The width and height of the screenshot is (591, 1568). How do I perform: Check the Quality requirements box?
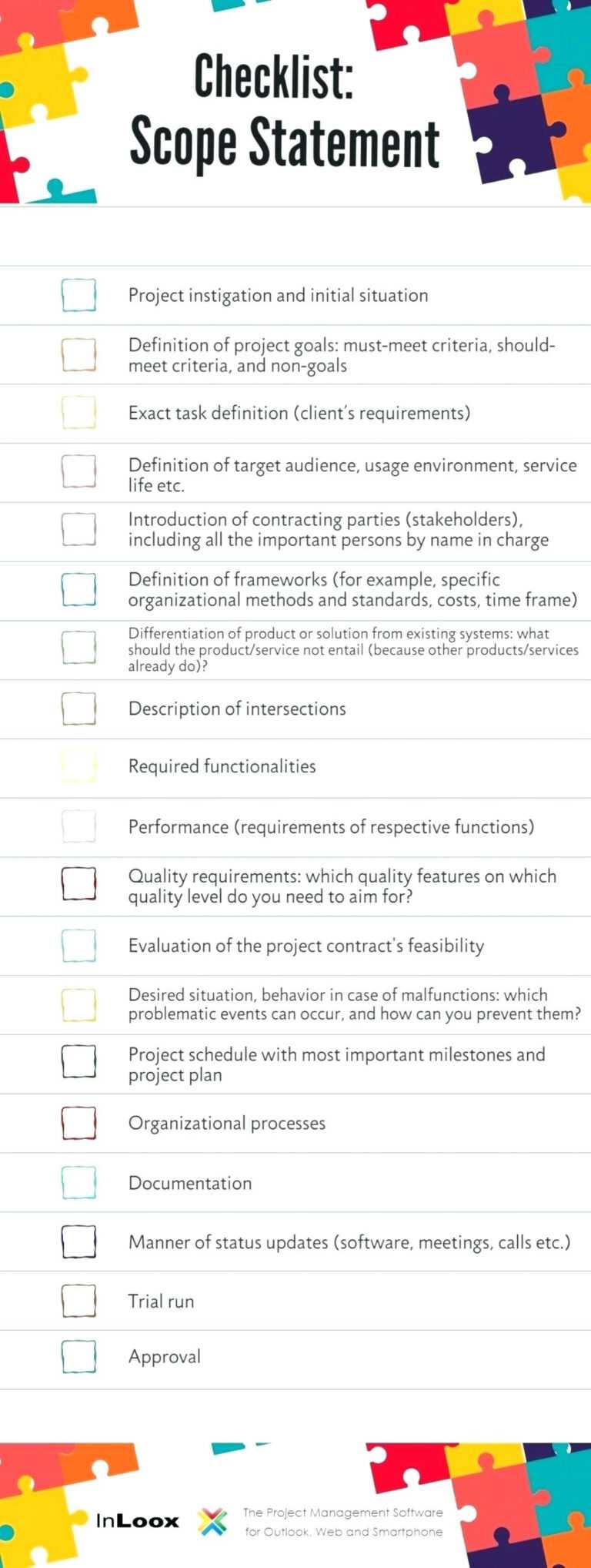pyautogui.click(x=78, y=884)
